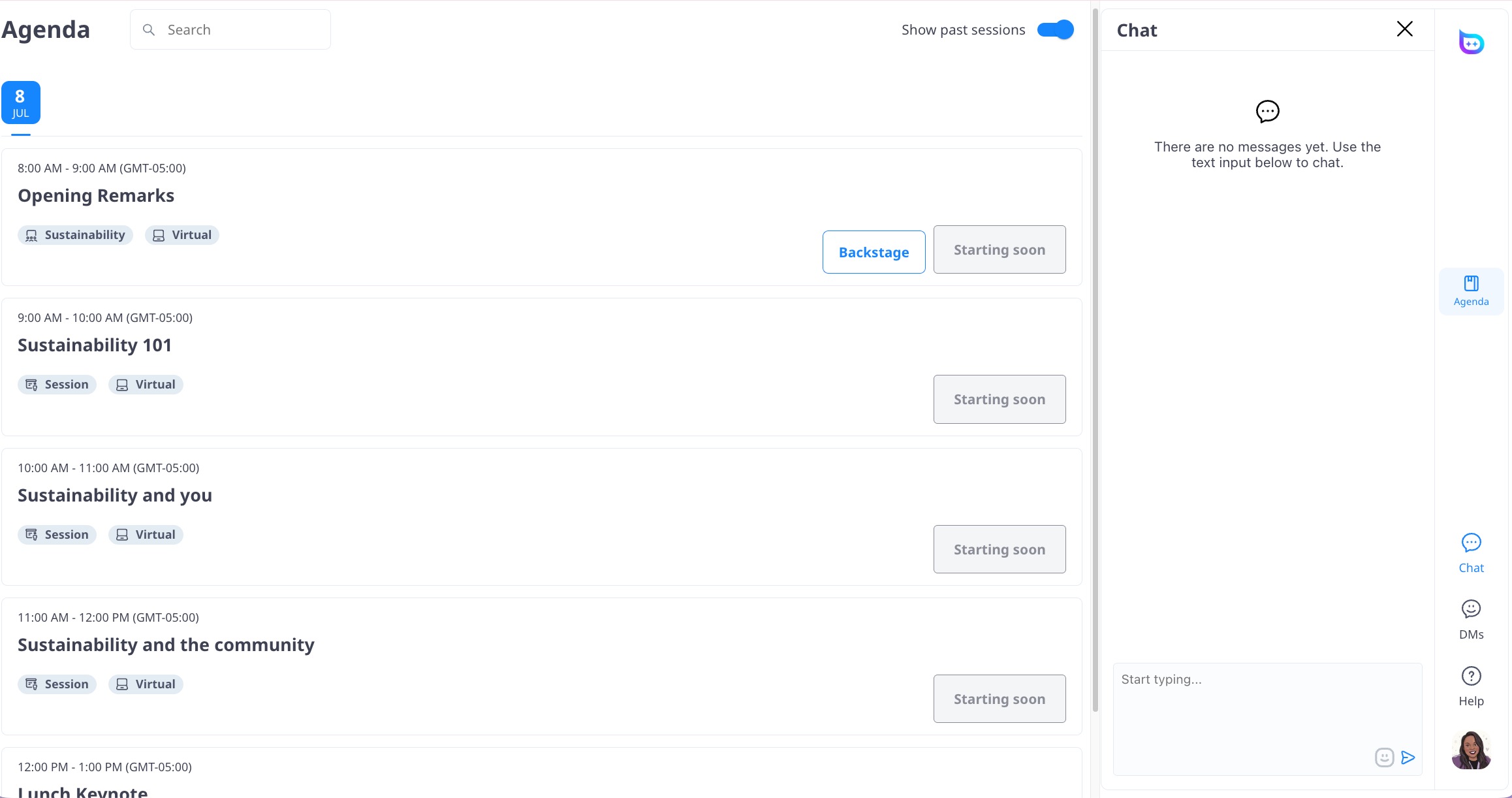The image size is (1512, 798).
Task: Click the Show past sessions label
Action: (963, 30)
